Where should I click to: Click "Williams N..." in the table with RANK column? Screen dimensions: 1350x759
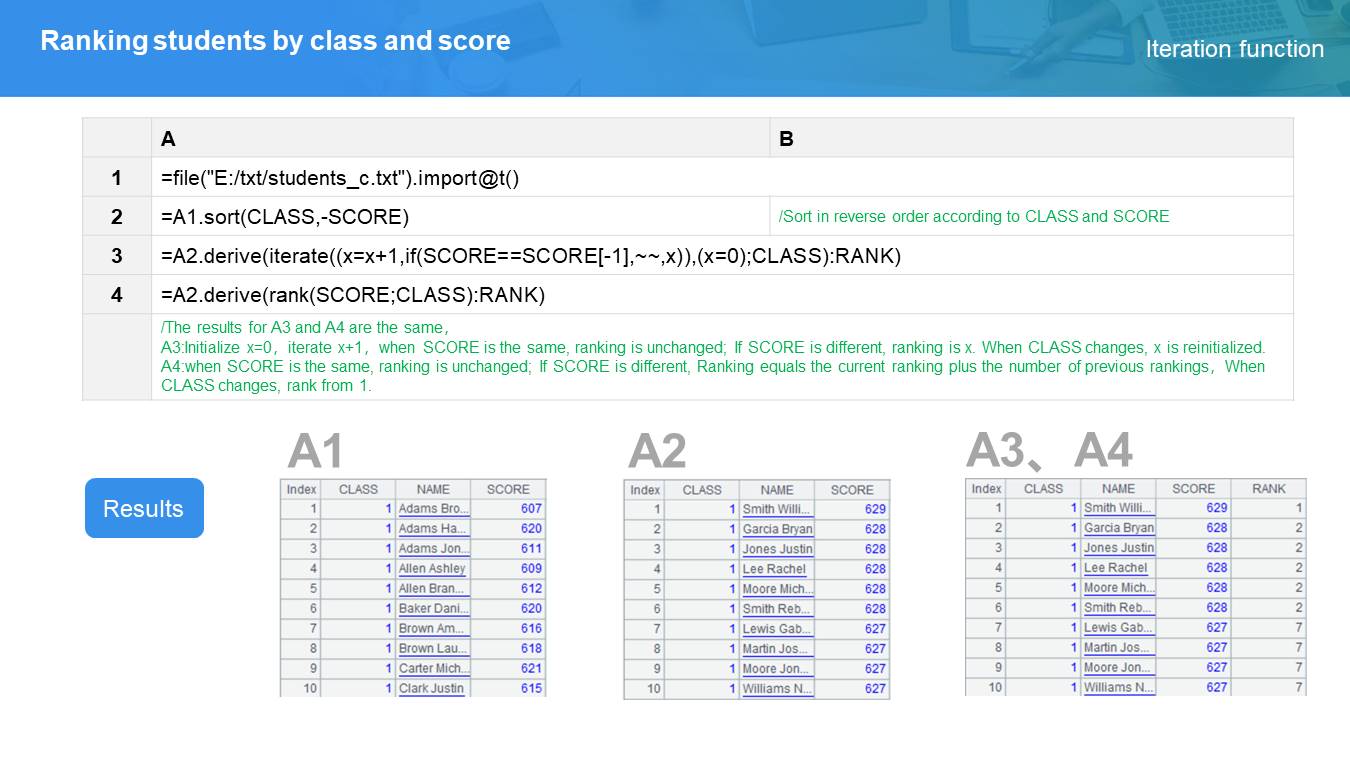(x=1119, y=687)
